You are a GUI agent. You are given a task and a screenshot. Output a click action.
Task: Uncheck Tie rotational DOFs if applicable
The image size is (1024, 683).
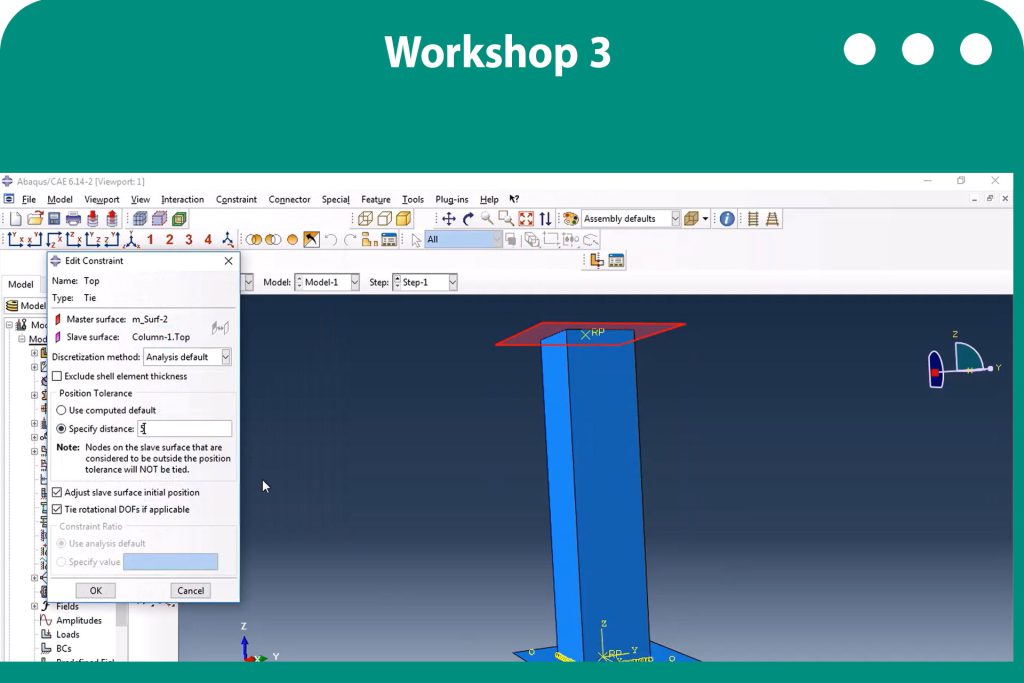pos(57,509)
